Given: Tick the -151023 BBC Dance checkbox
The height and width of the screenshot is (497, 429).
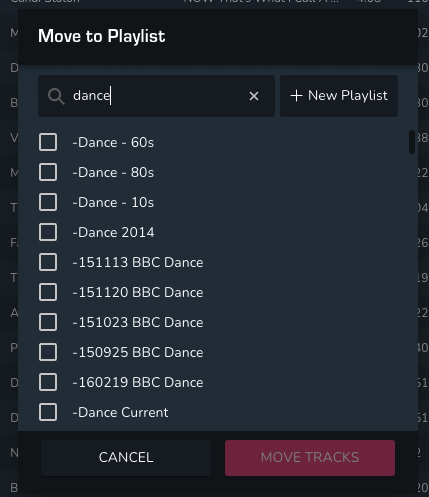Looking at the screenshot, I should point(48,322).
